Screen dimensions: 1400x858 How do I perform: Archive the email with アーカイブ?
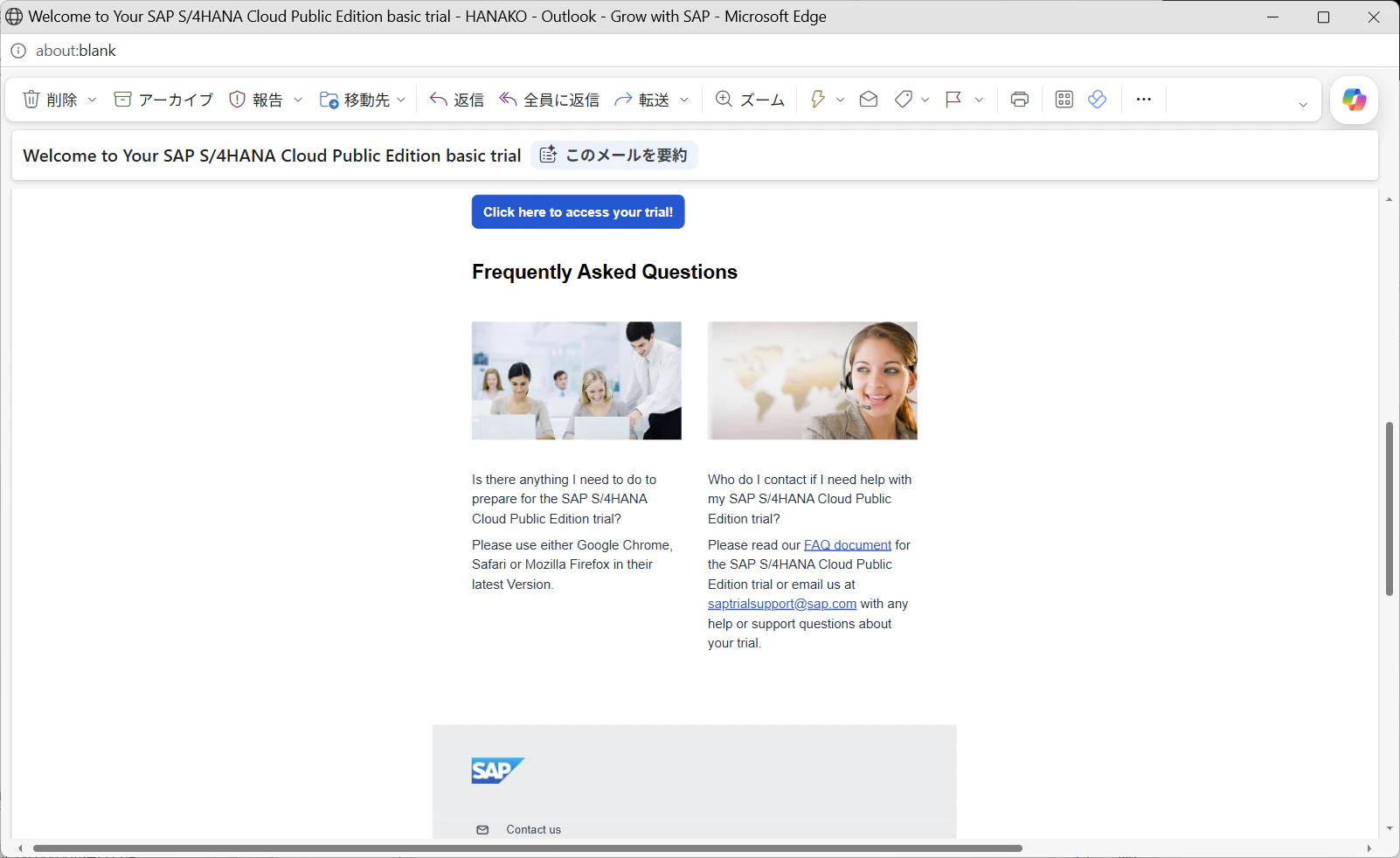pyautogui.click(x=163, y=100)
